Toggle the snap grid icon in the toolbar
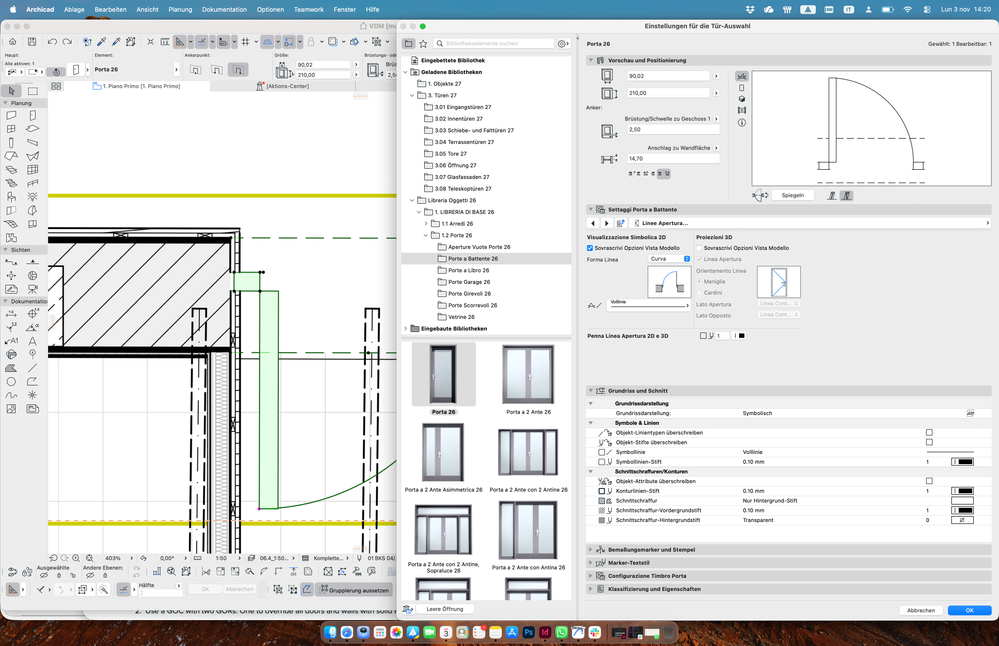 [x=246, y=41]
